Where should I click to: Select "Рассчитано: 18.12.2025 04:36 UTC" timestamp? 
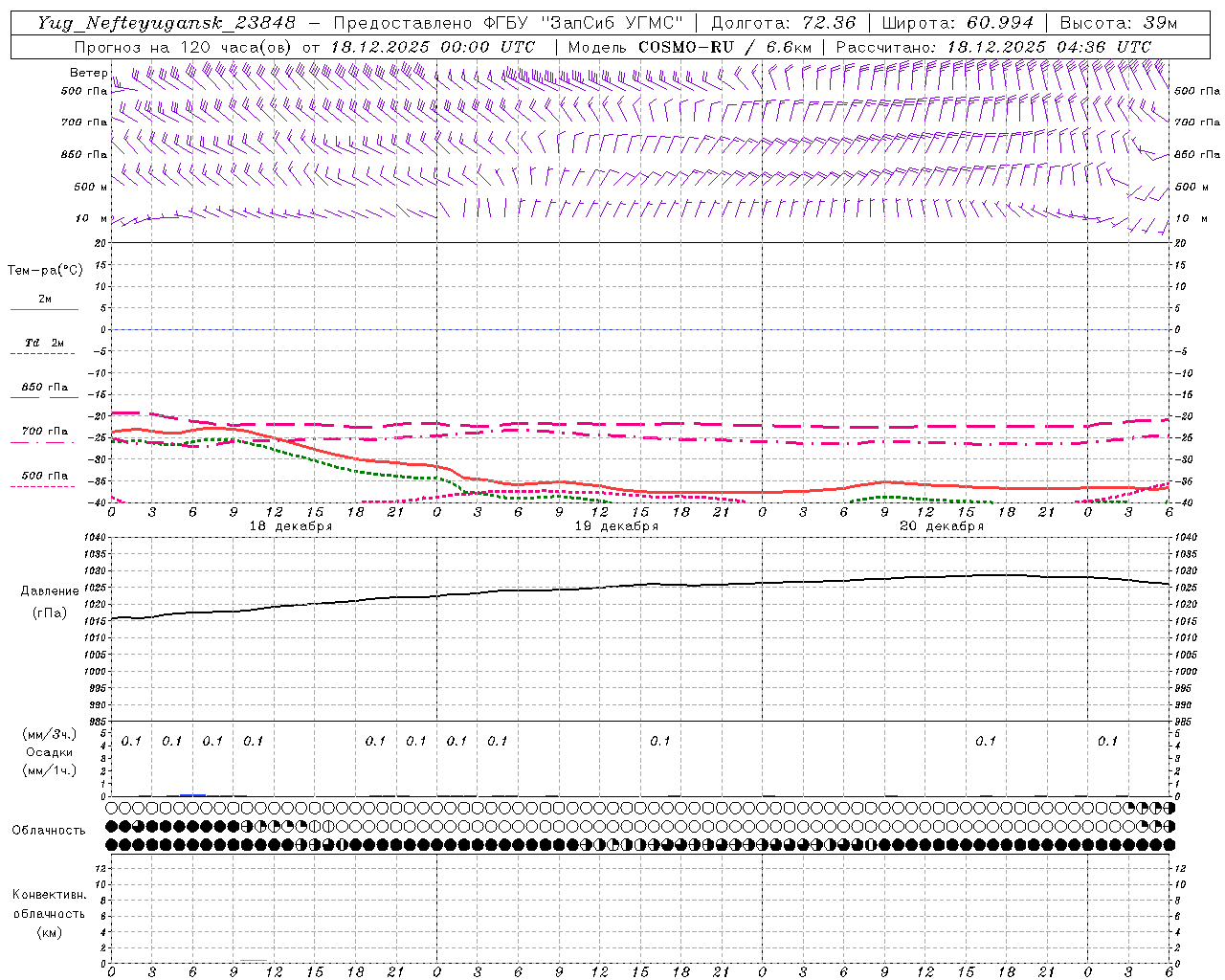(993, 47)
